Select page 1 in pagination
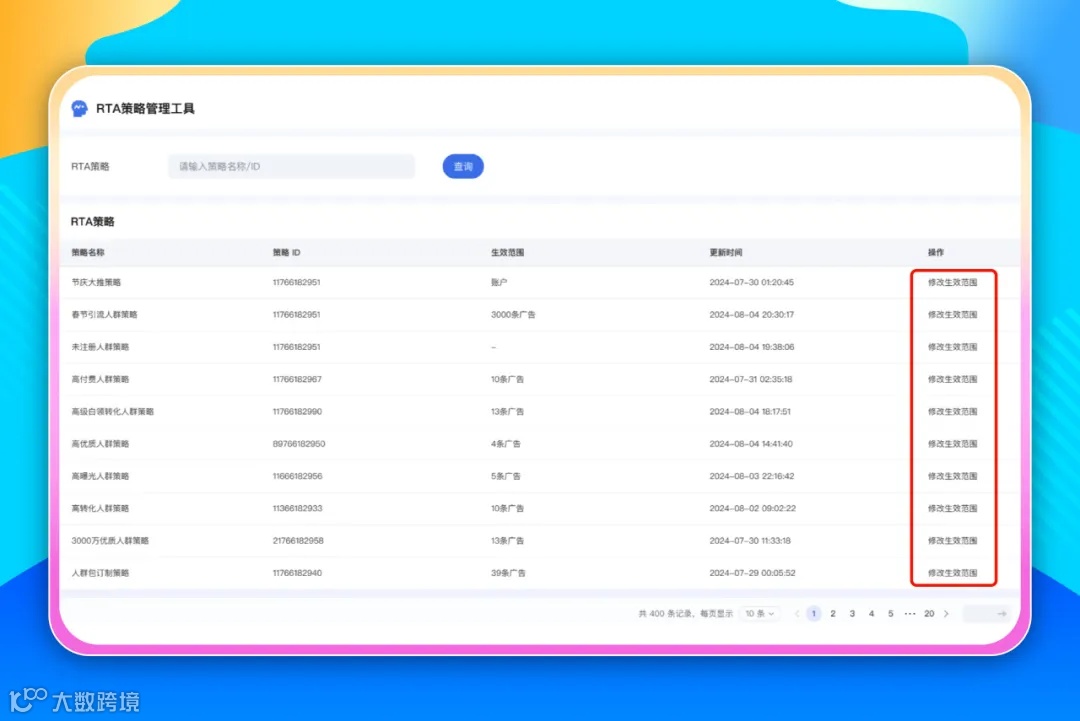The image size is (1080, 721). coord(813,614)
